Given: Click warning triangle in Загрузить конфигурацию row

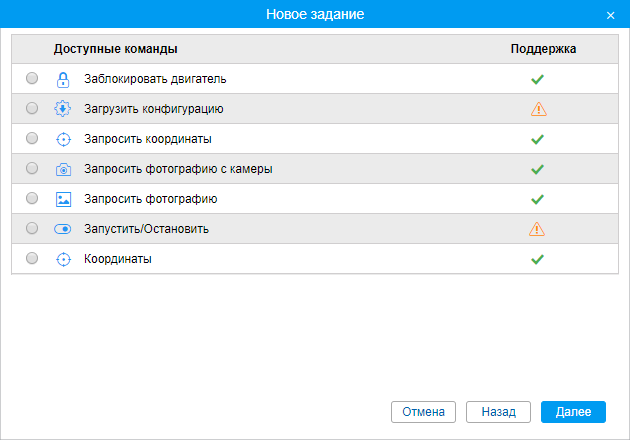Looking at the screenshot, I should [x=538, y=109].
